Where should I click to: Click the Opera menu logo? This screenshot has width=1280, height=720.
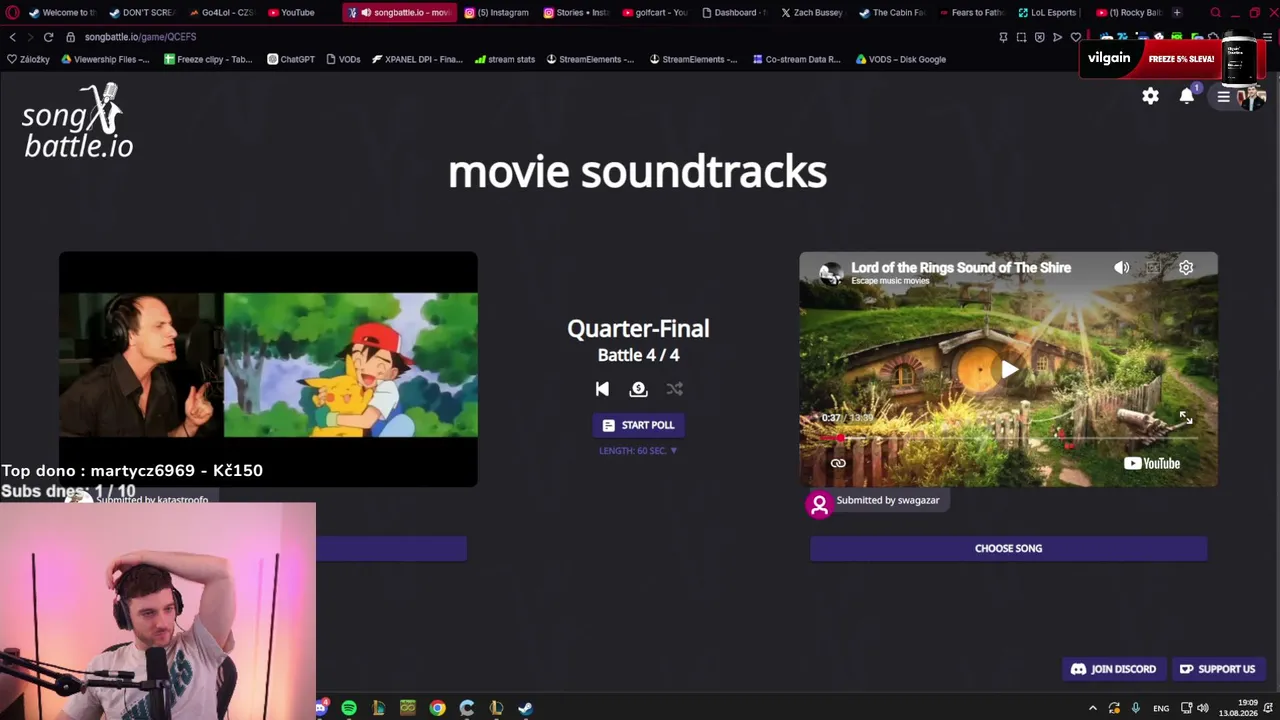(12, 13)
